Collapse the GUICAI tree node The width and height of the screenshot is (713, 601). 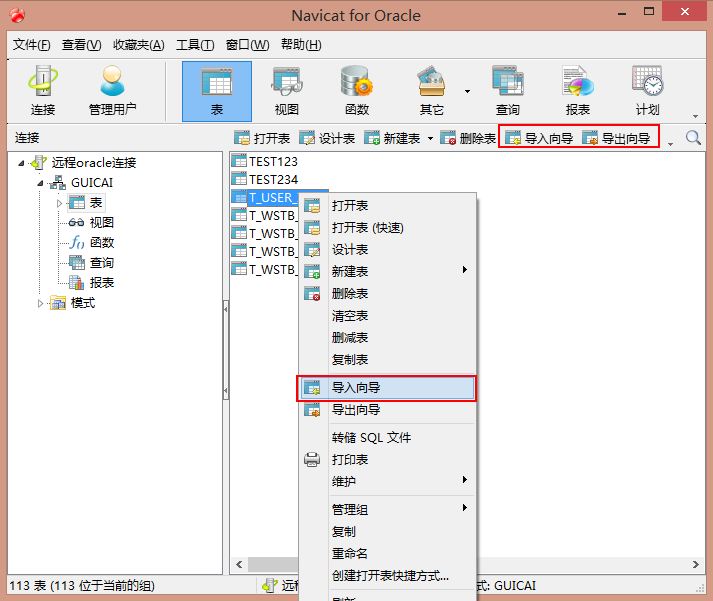[40, 183]
